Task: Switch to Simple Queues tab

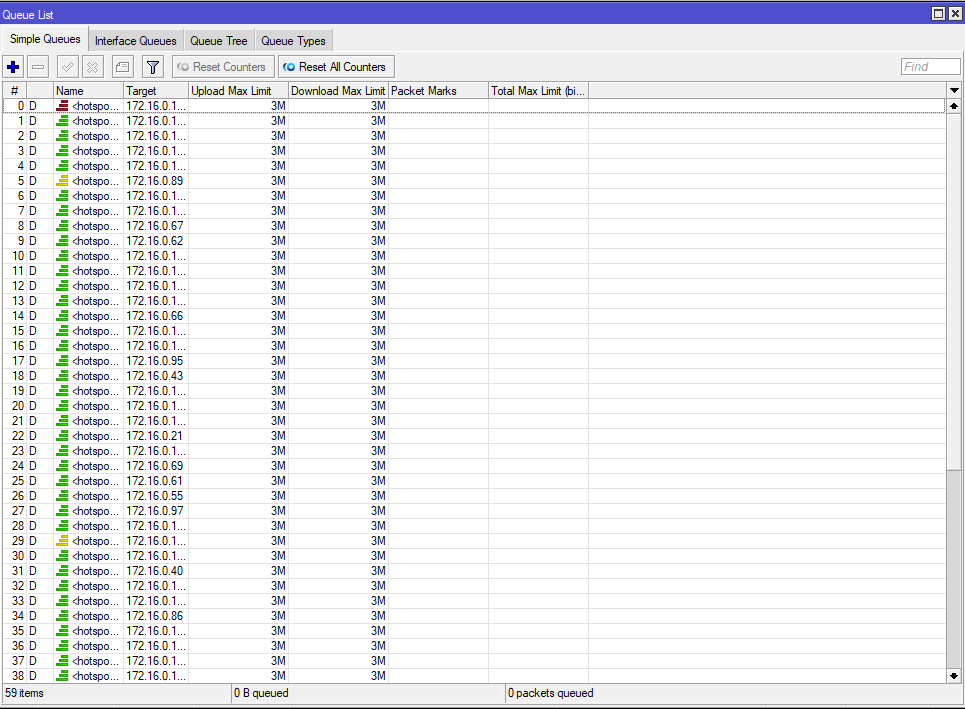Action: 45,39
